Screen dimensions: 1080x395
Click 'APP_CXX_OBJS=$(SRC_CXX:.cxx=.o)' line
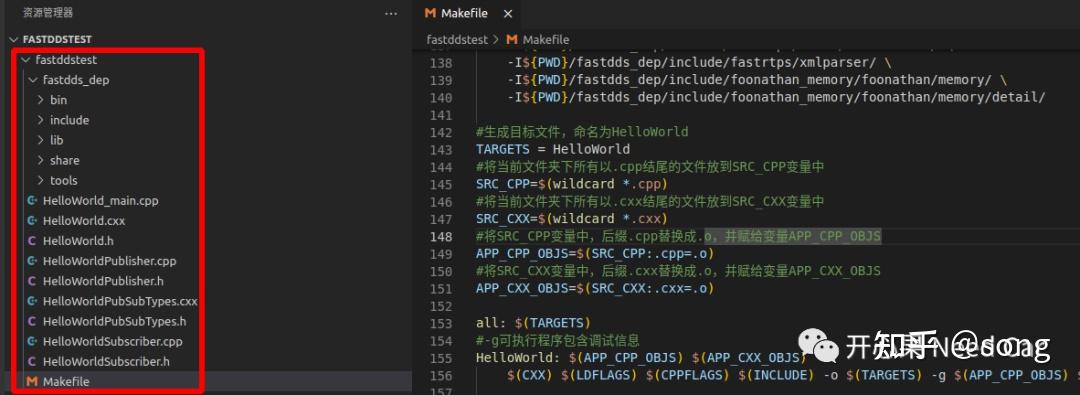[595, 289]
